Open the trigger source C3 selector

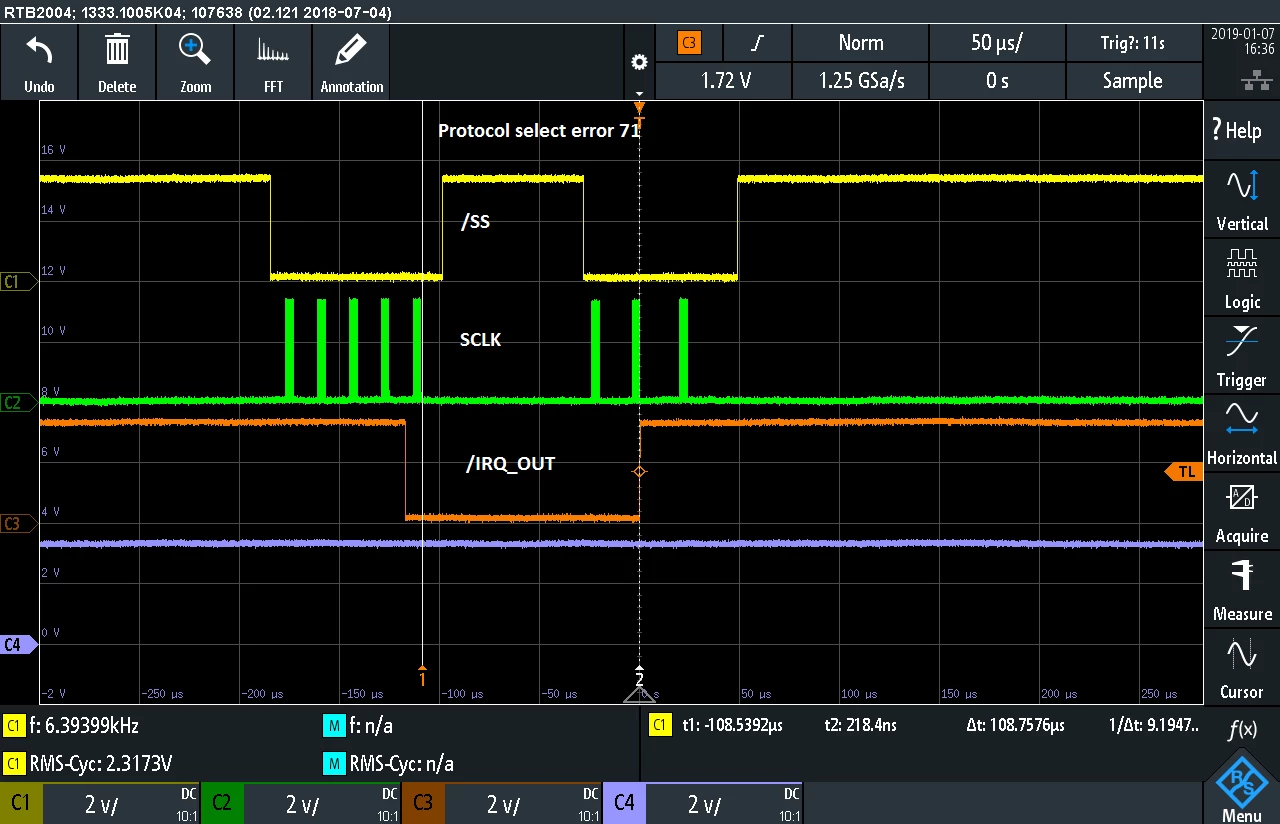pos(688,43)
